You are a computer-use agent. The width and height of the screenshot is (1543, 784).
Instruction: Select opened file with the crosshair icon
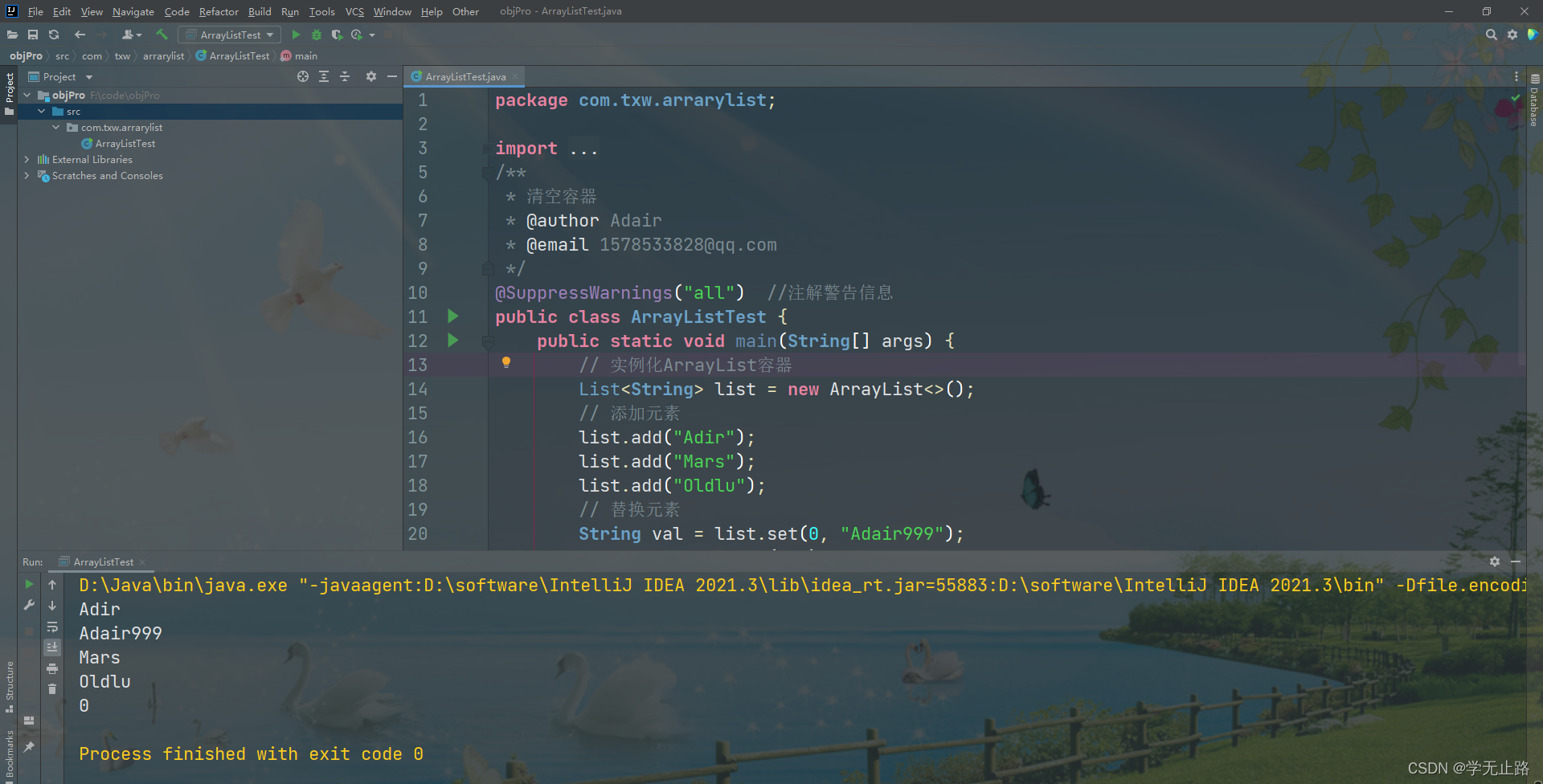click(303, 76)
